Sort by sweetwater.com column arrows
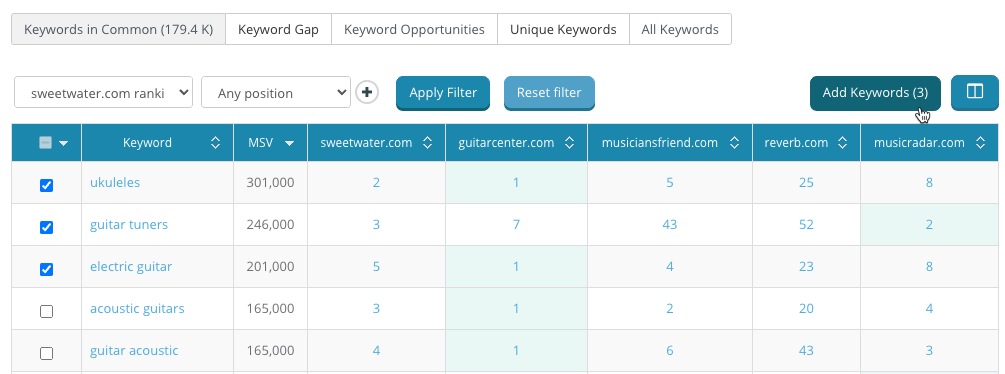The image size is (1005, 374). point(428,143)
